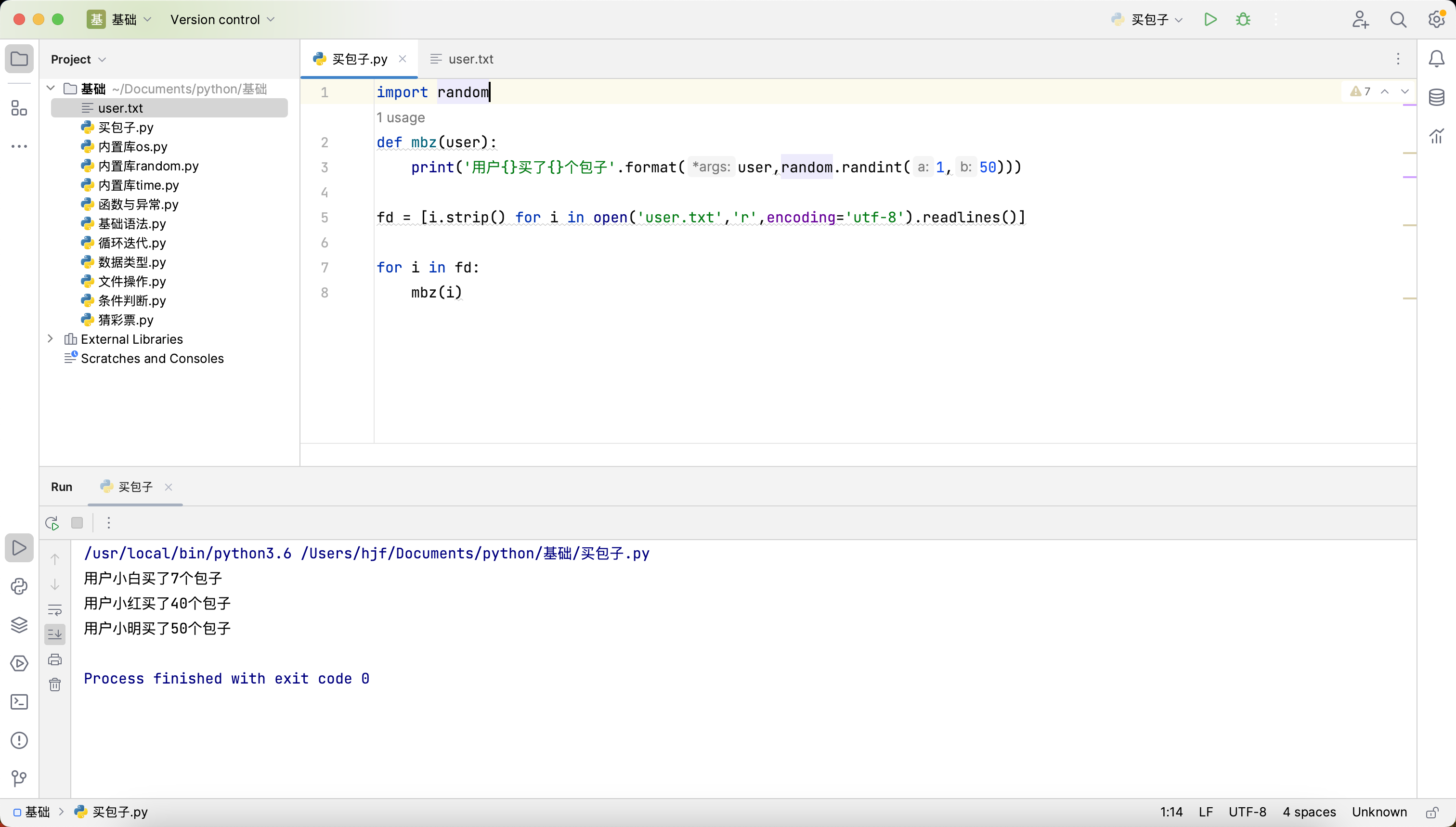Open the Project tool window folder icon
This screenshot has width=1456, height=827.
[x=19, y=59]
